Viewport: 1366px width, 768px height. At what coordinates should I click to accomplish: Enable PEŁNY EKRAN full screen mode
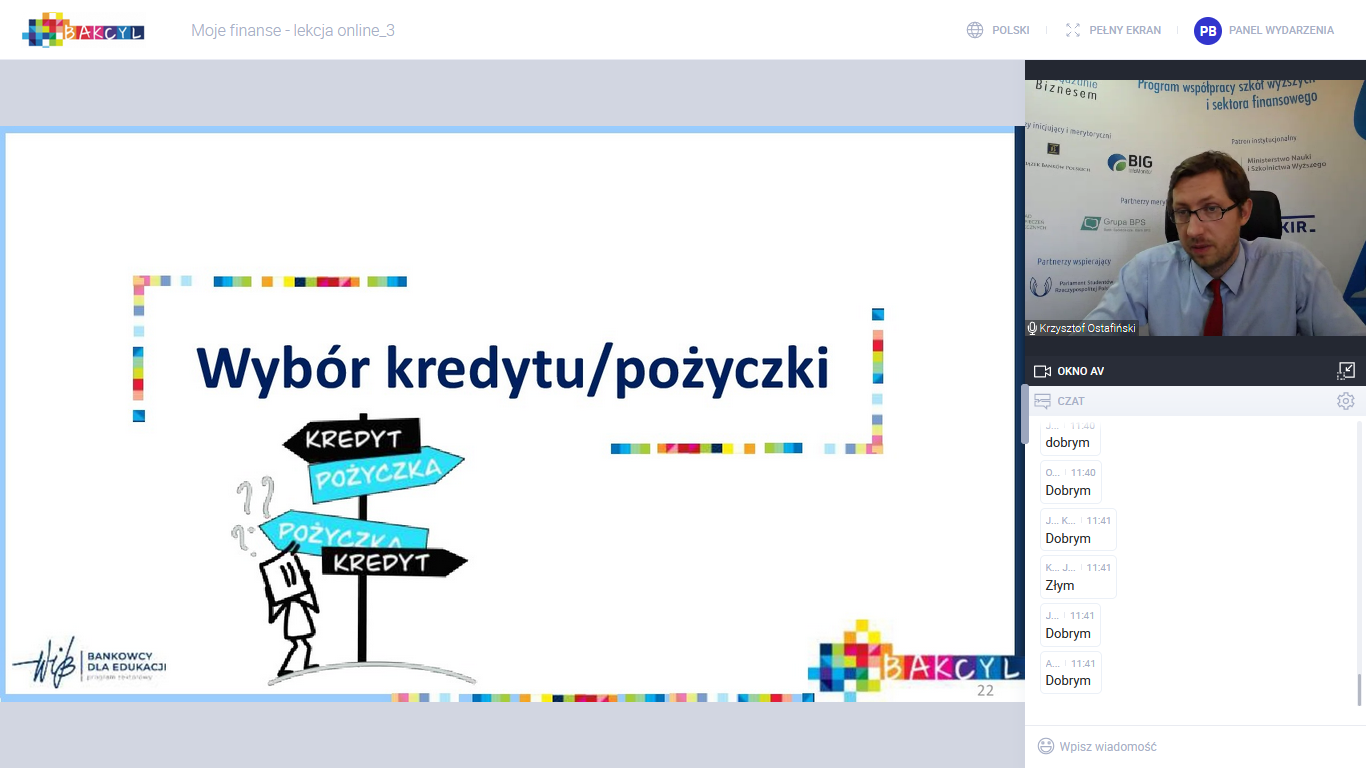point(1125,30)
